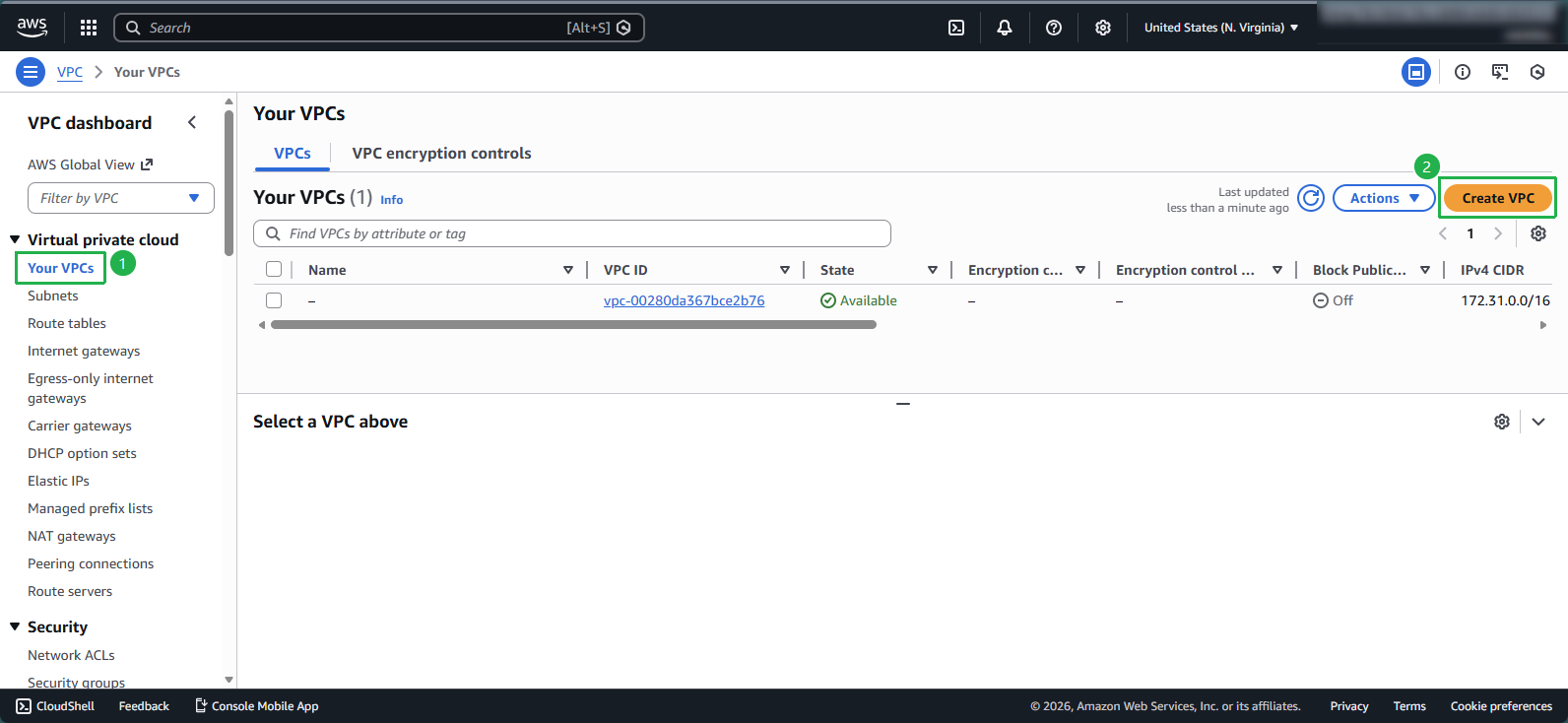1568x723 pixels.
Task: Open Console Mobile App link
Action: pyautogui.click(x=257, y=706)
